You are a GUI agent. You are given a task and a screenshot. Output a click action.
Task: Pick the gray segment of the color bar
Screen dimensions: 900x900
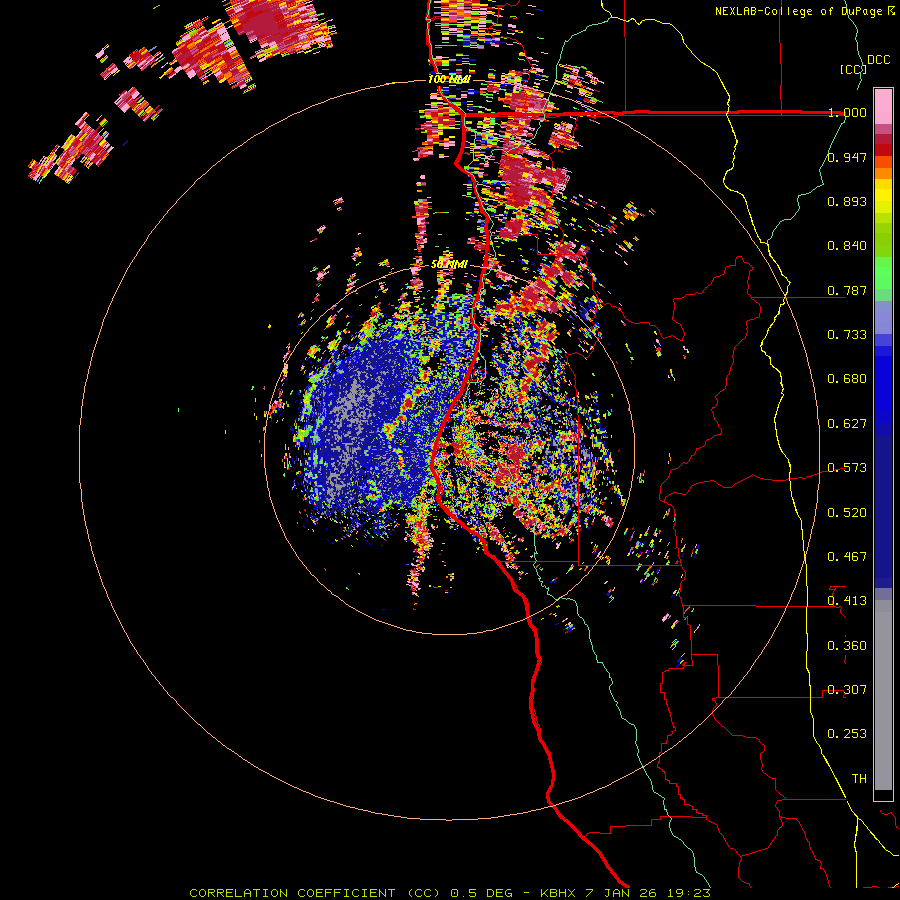click(883, 695)
